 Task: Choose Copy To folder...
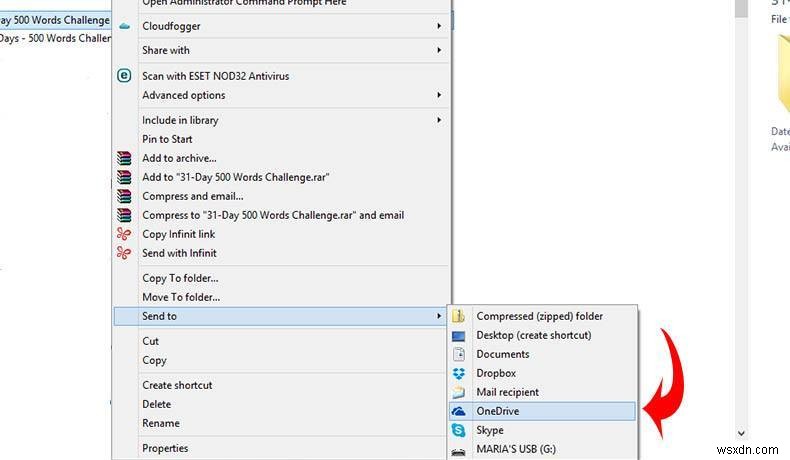tap(281, 278)
